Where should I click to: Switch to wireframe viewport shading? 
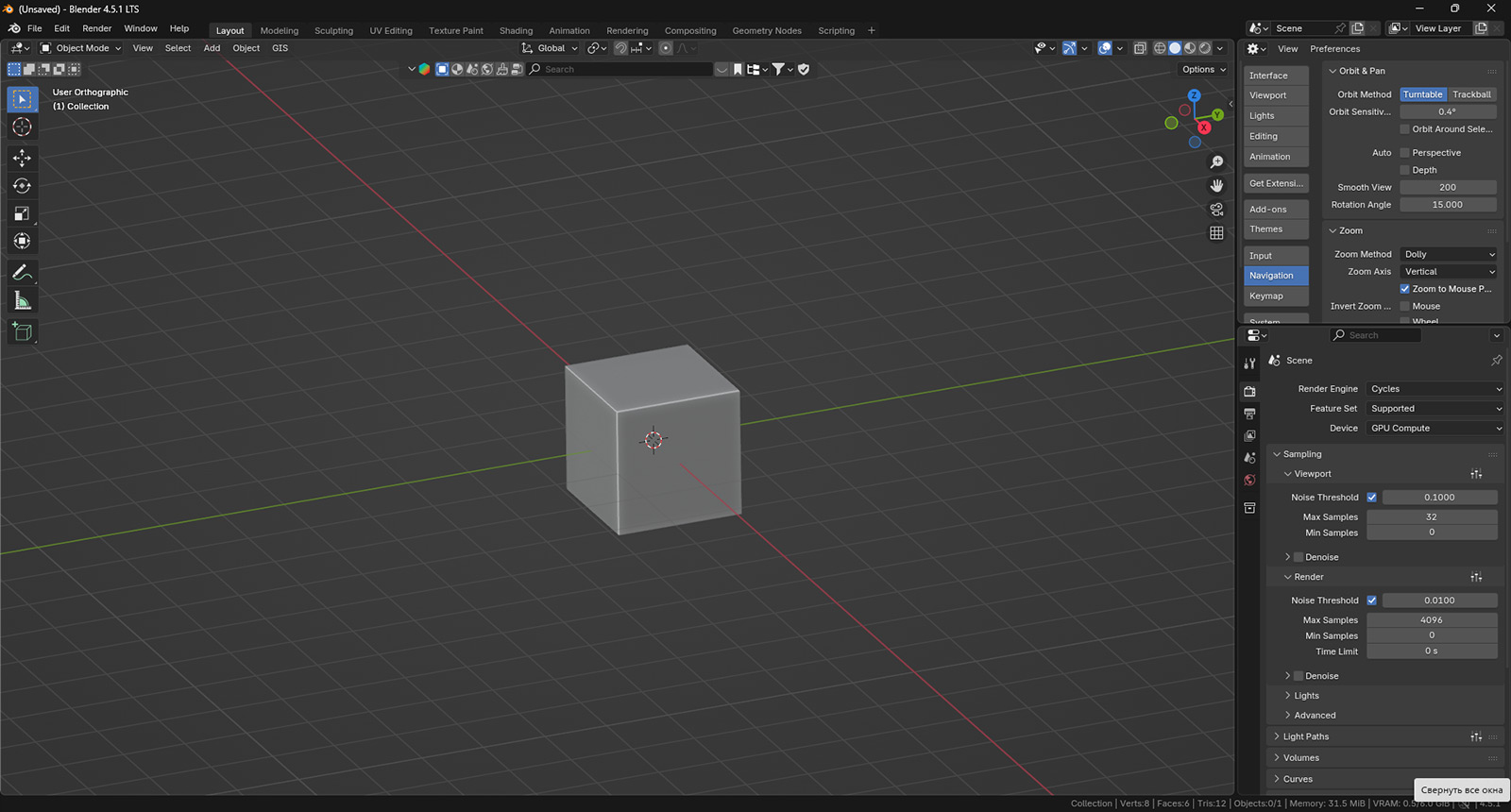click(x=1160, y=48)
